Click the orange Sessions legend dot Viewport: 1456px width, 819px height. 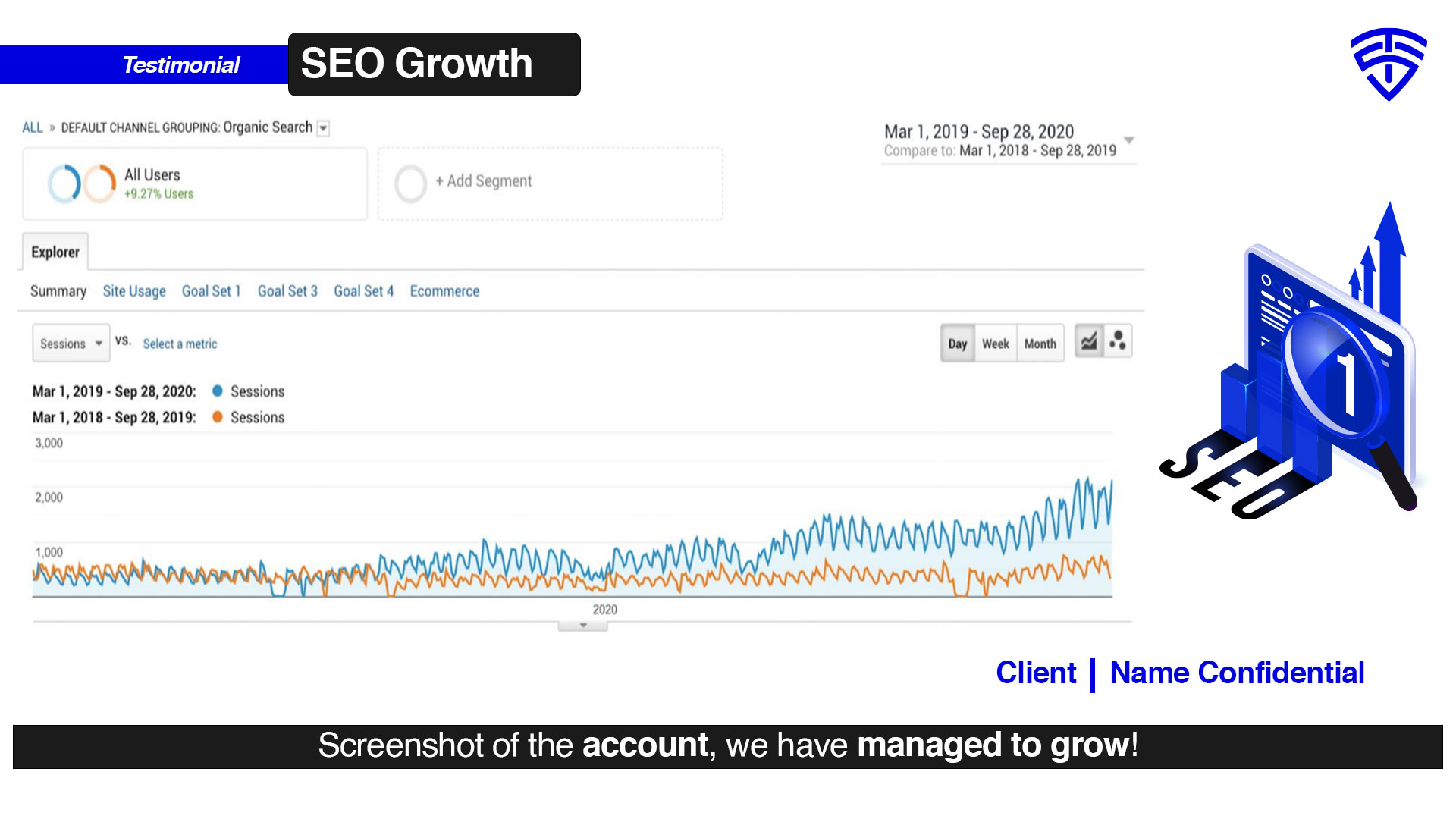218,417
